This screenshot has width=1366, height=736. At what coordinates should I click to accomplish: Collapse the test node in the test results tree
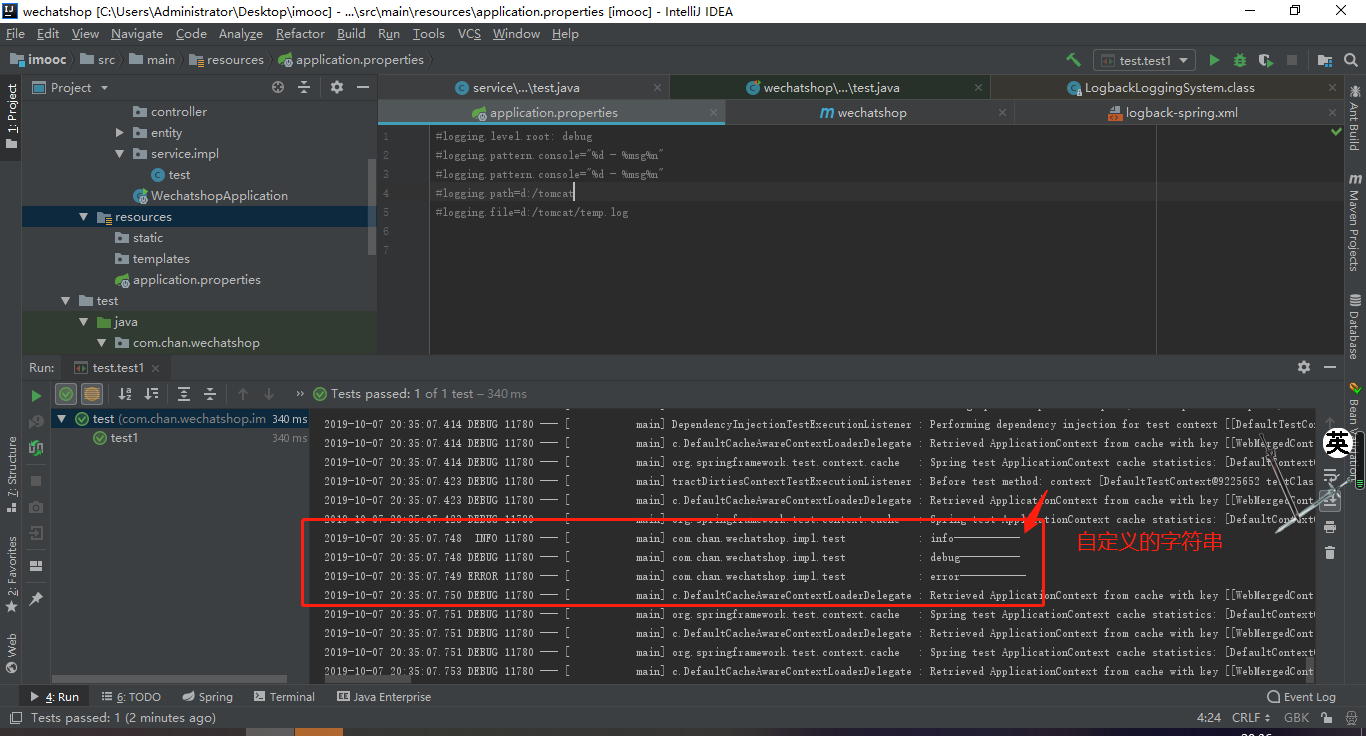62,418
